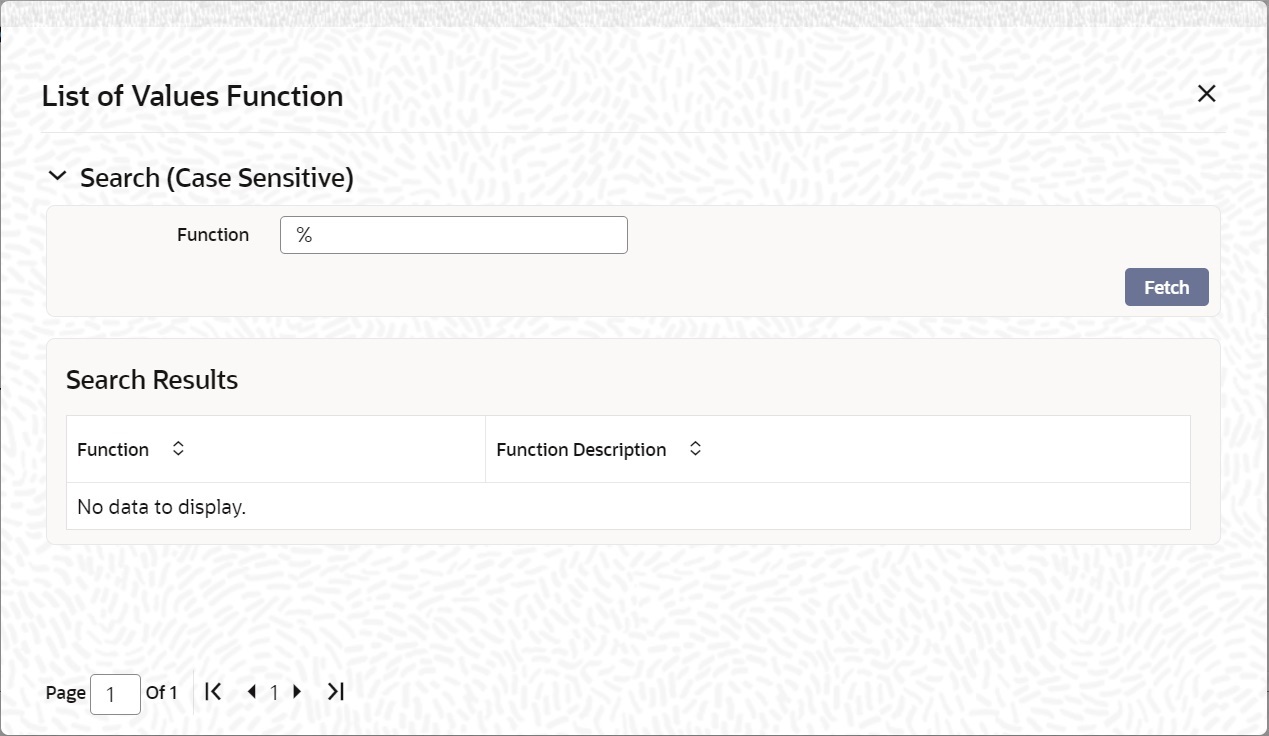Click the Search (Case Sensitive) heading text

click(x=217, y=178)
